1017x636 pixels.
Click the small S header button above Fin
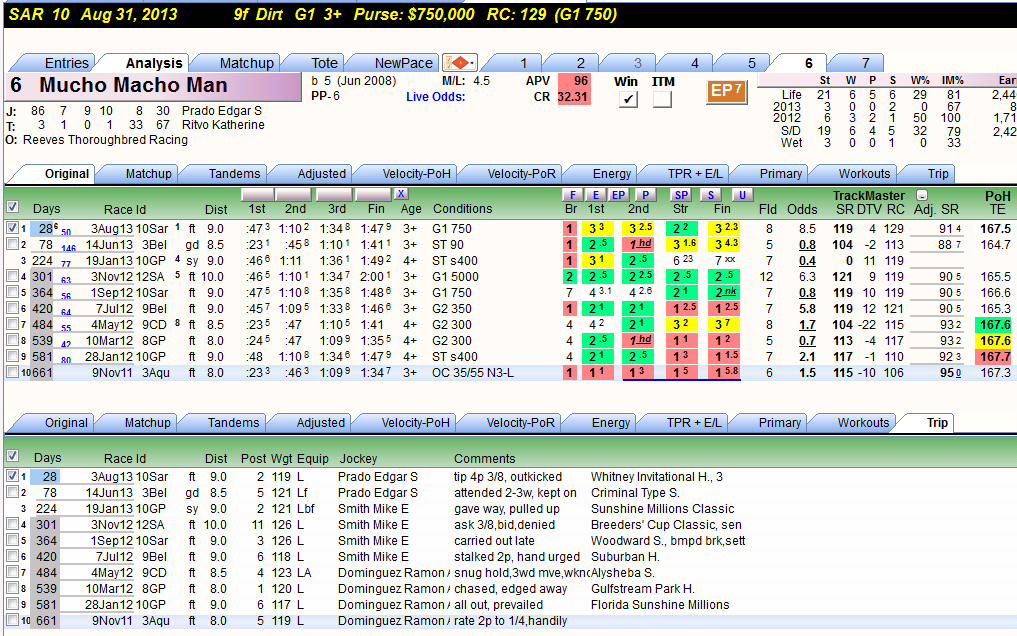711,195
